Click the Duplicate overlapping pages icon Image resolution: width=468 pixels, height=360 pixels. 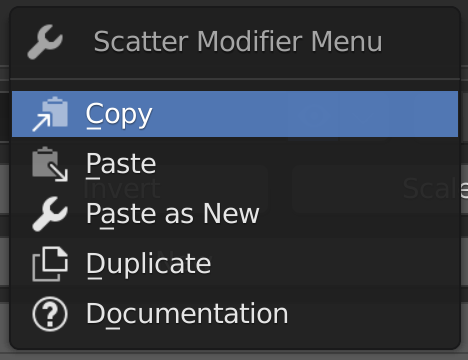point(50,264)
